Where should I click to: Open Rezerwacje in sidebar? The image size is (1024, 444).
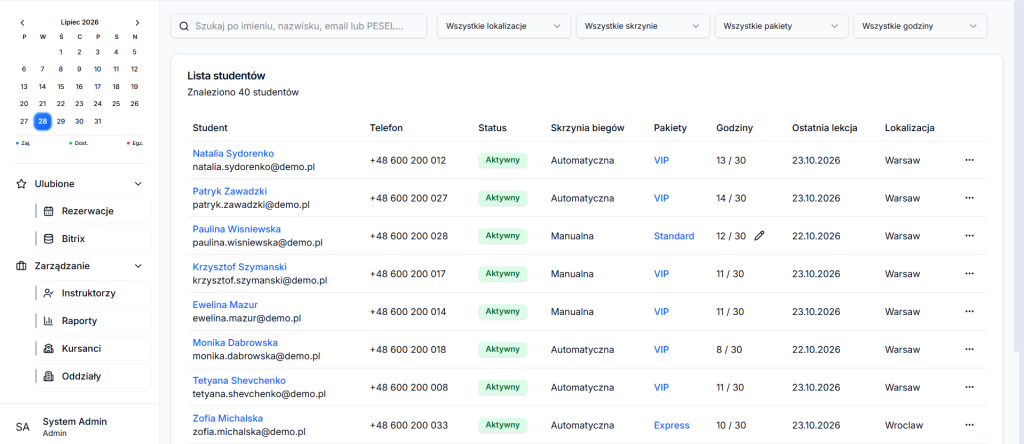coord(93,211)
